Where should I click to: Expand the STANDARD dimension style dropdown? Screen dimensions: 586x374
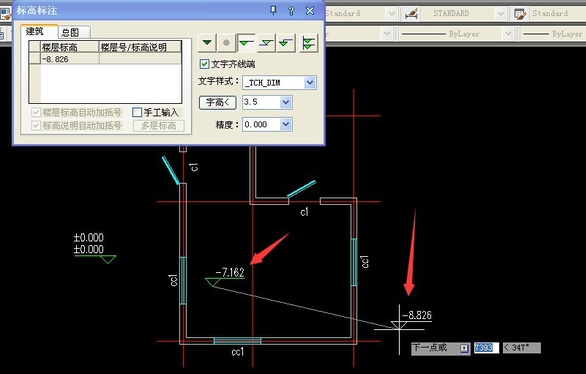tap(501, 14)
